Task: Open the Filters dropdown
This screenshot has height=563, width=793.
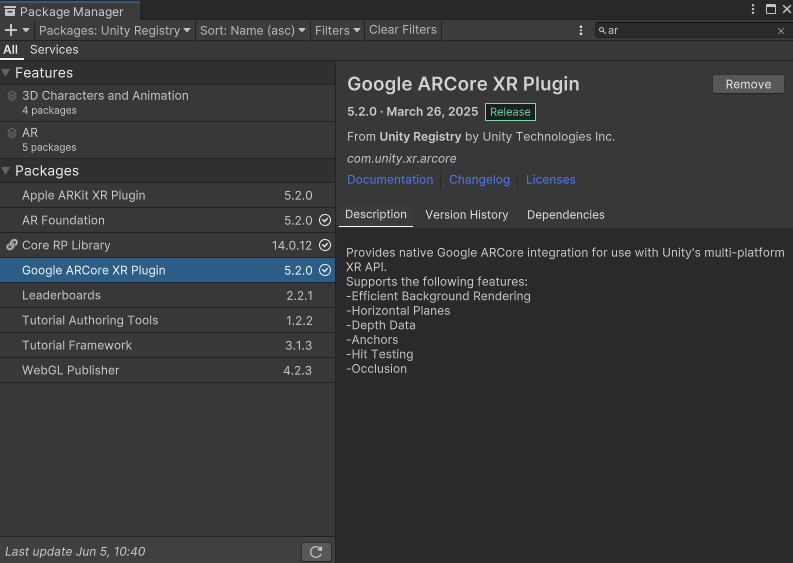Action: pyautogui.click(x=337, y=30)
